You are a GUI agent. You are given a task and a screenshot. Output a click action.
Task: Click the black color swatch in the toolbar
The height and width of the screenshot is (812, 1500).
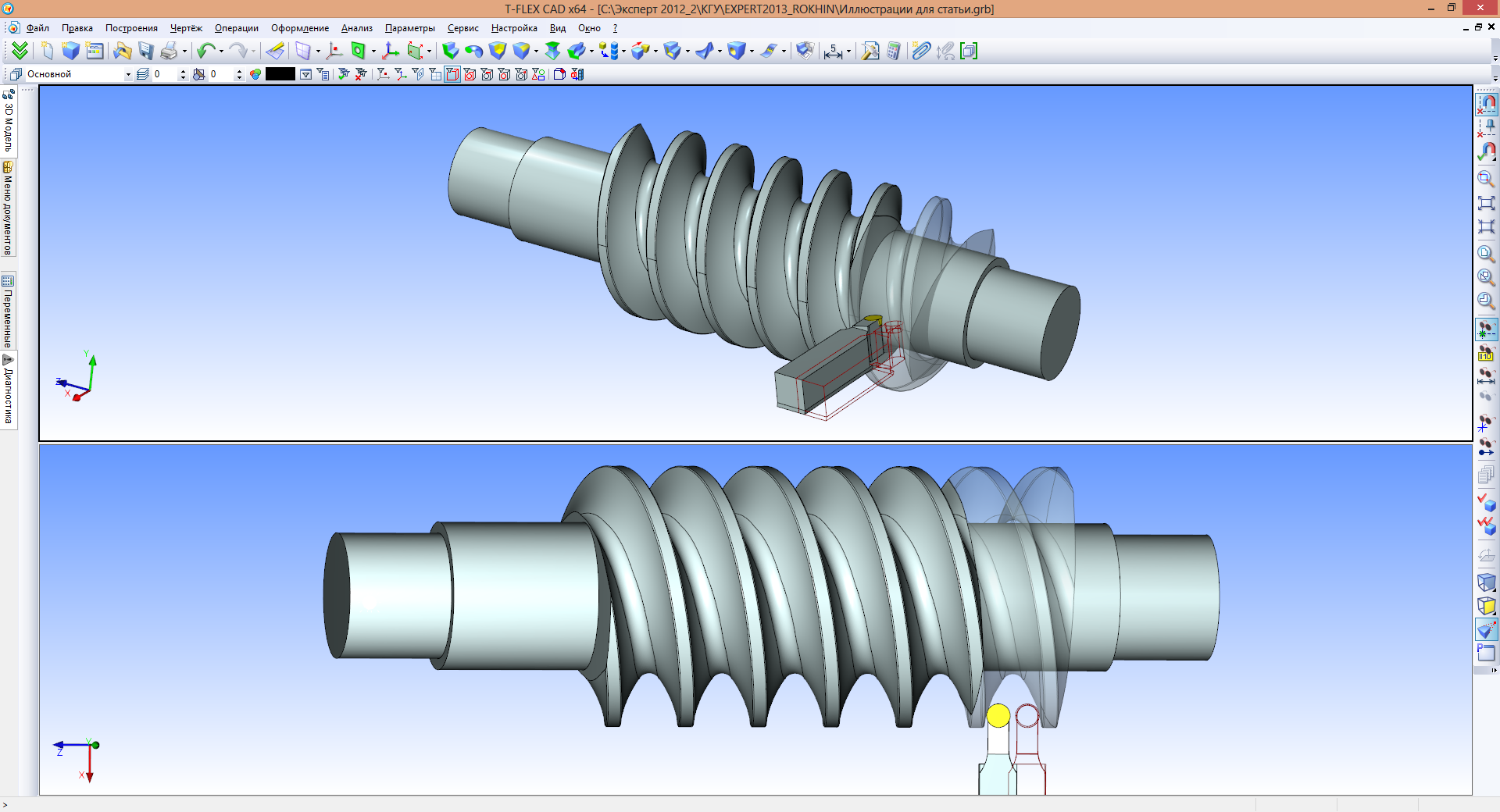click(279, 75)
